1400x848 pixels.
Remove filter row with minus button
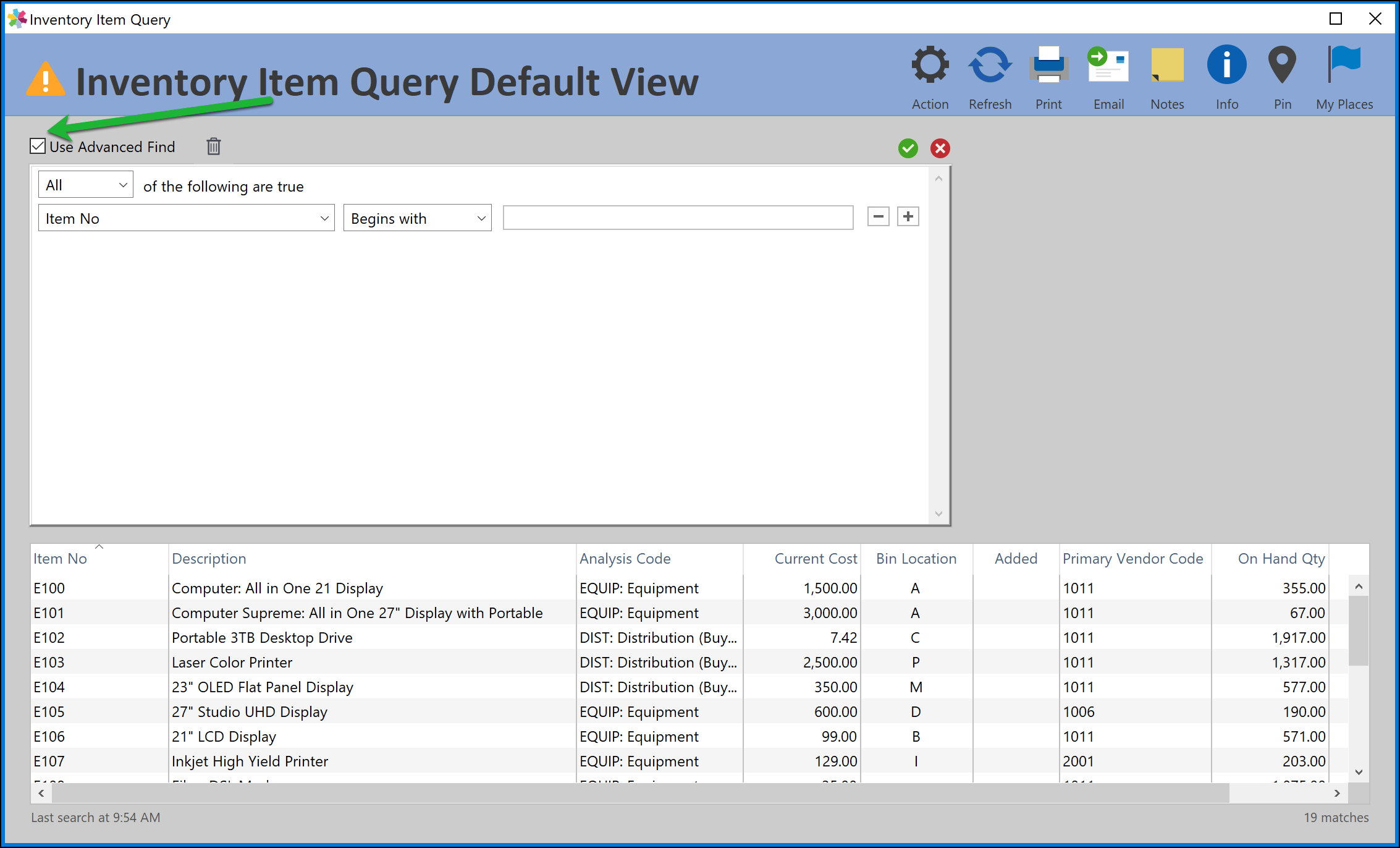(x=878, y=217)
